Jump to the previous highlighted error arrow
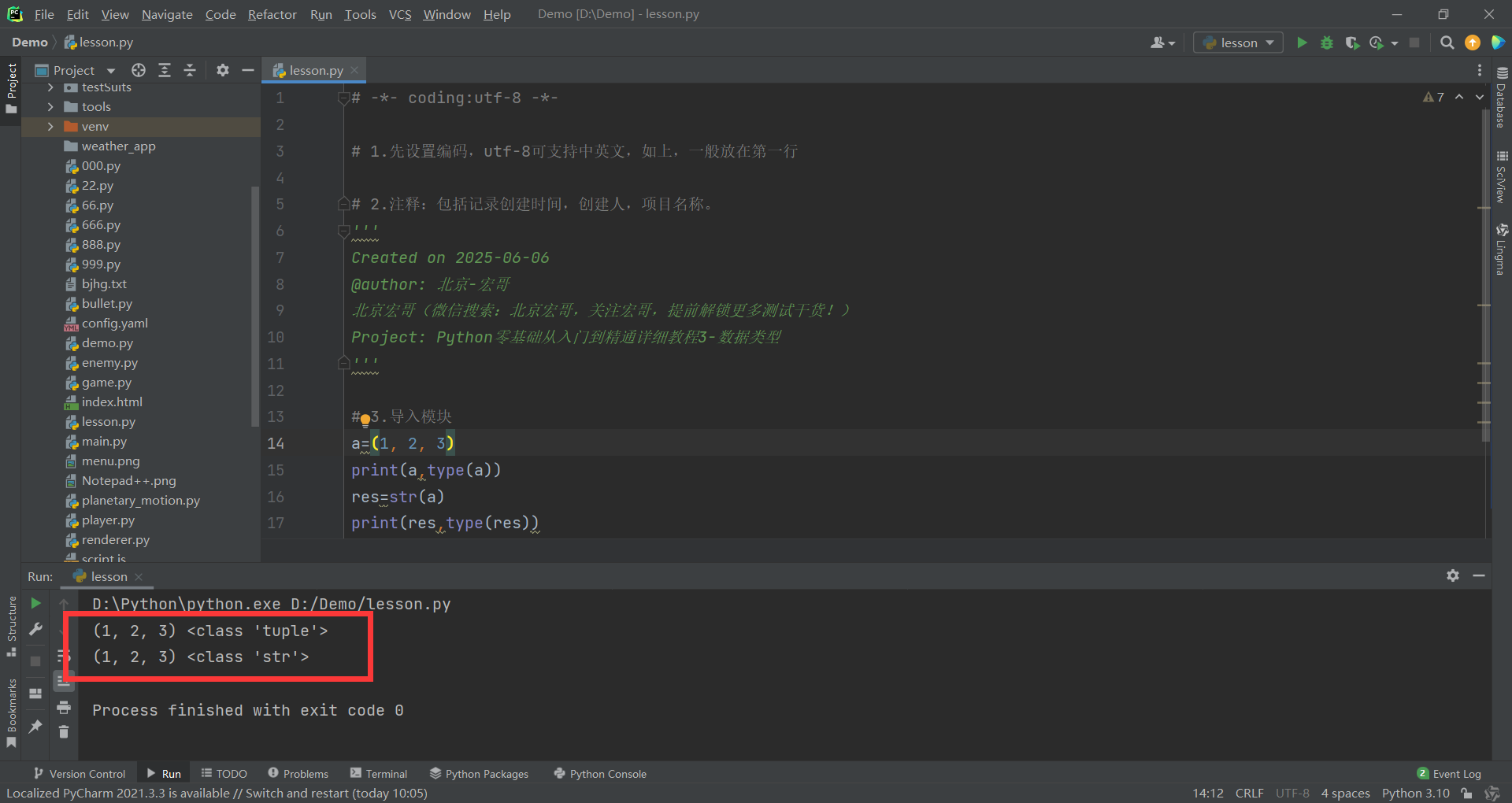Image resolution: width=1512 pixels, height=803 pixels. click(1459, 97)
